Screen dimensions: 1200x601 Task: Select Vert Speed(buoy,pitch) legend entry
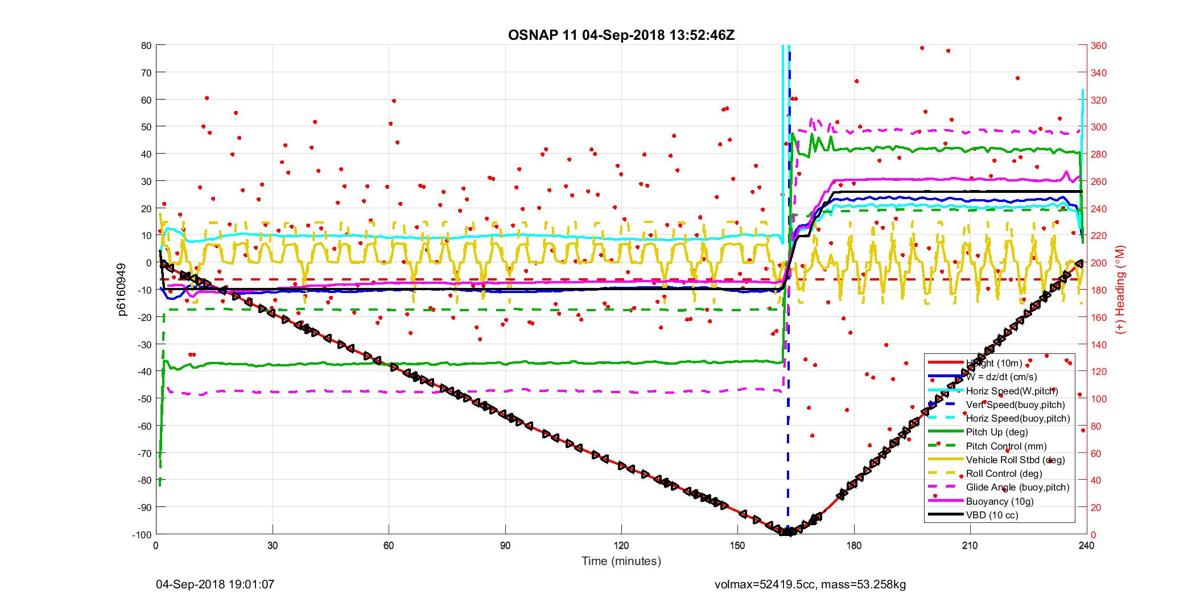(x=1017, y=403)
